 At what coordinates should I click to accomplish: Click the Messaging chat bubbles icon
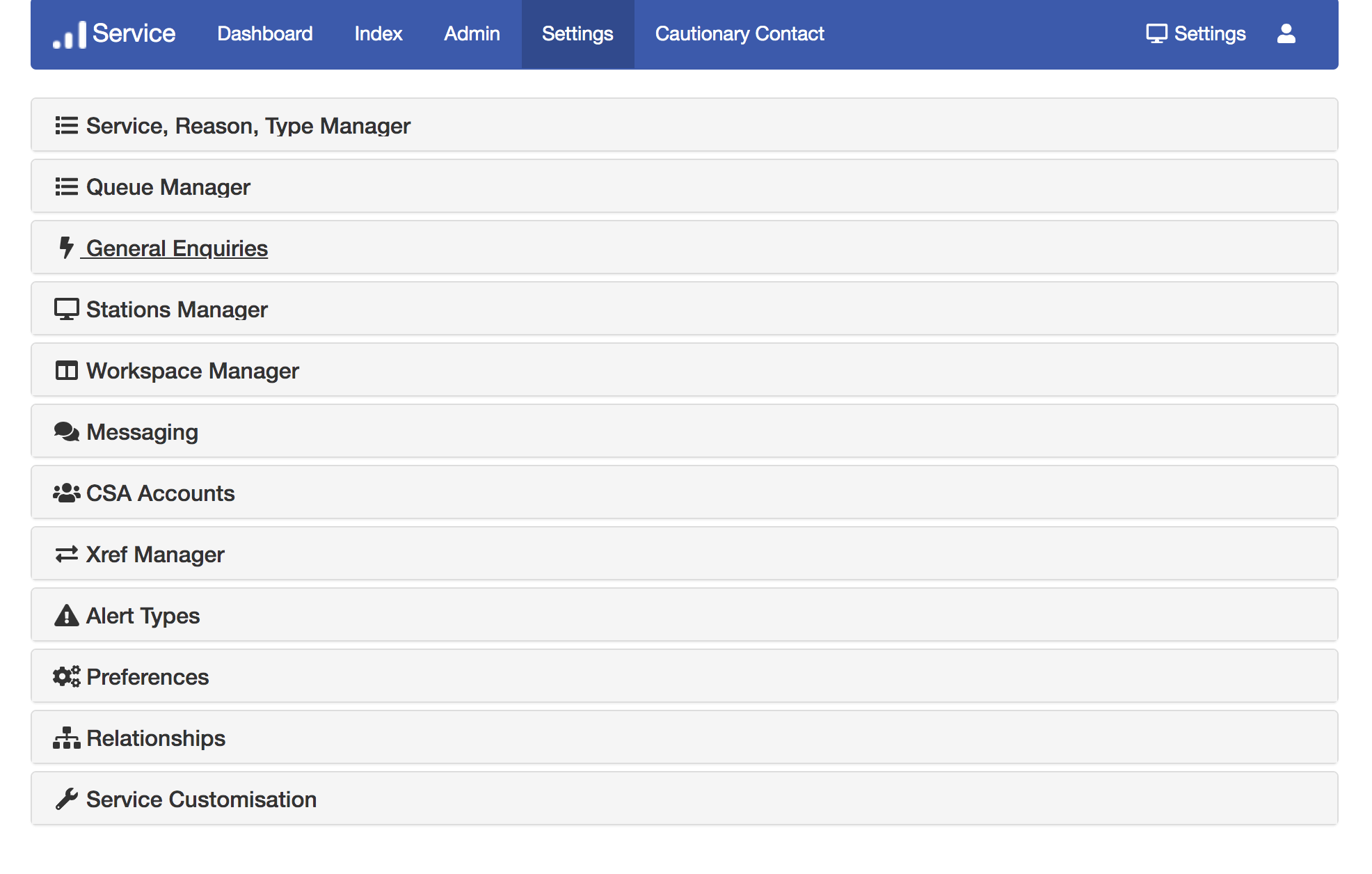pos(66,431)
